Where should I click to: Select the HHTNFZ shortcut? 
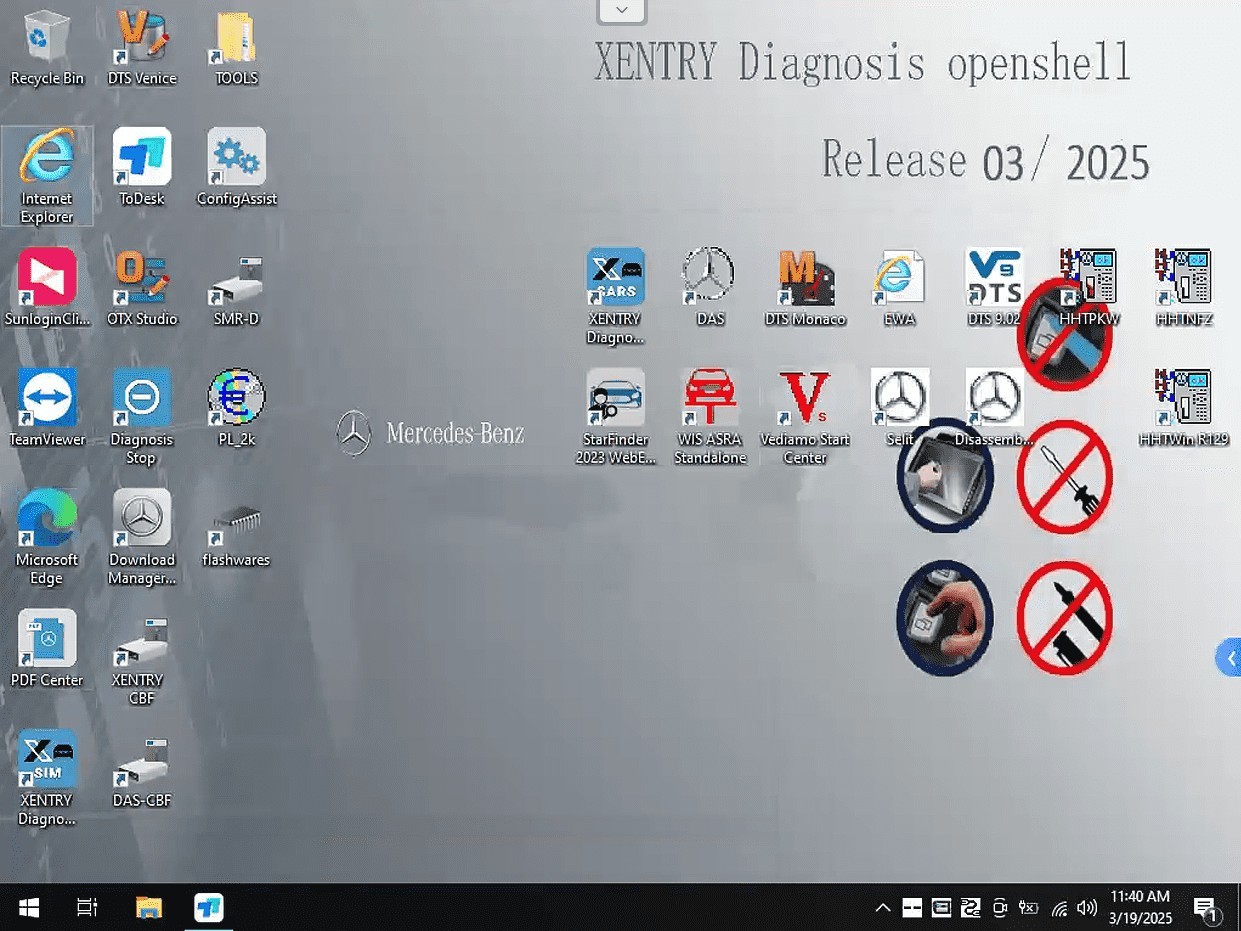point(1183,288)
